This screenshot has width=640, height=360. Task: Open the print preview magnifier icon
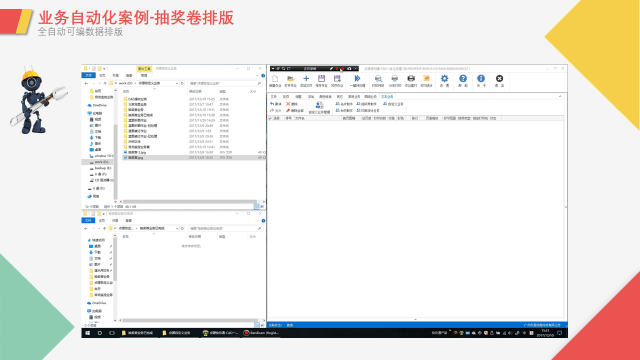pos(378,79)
